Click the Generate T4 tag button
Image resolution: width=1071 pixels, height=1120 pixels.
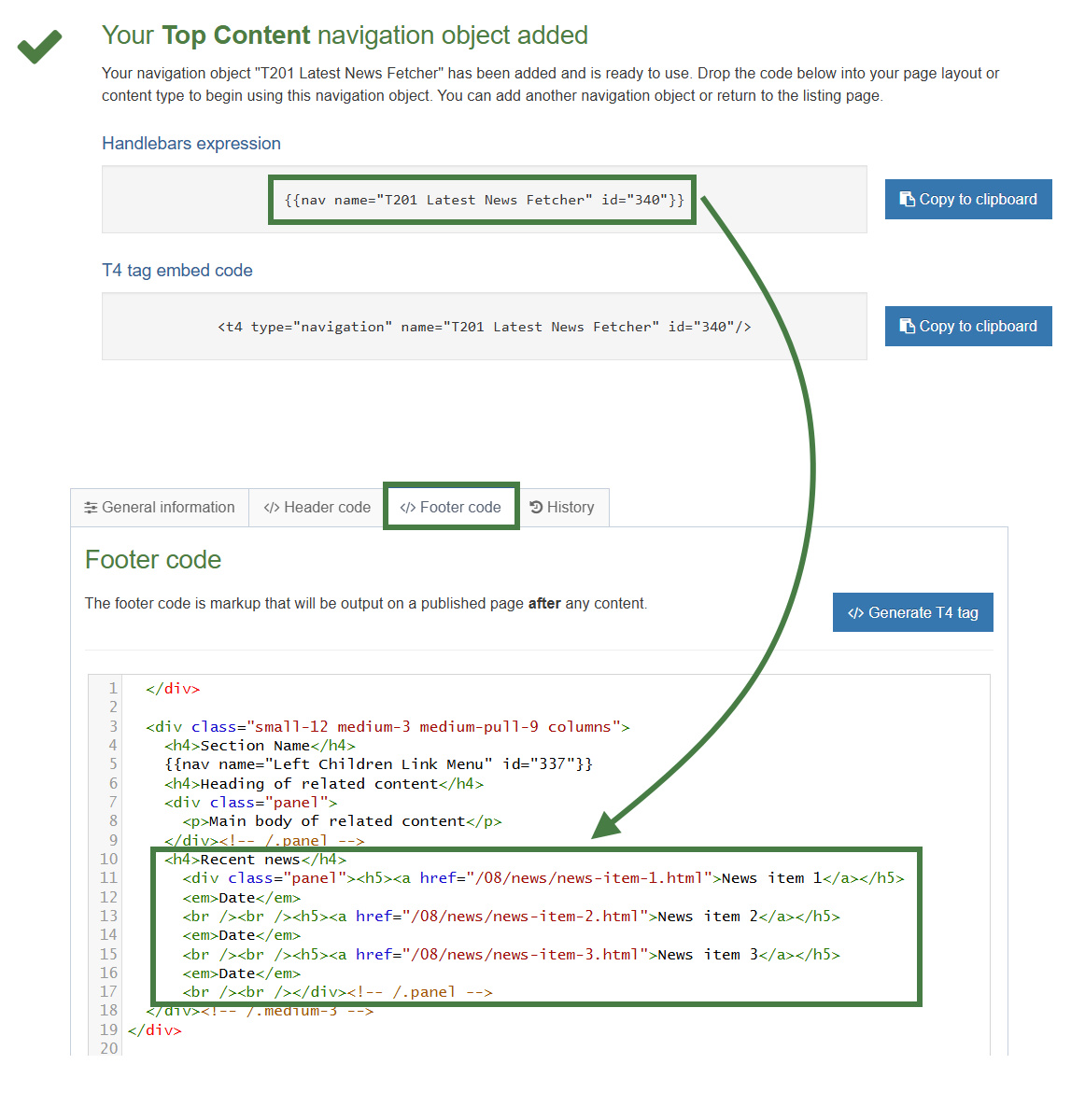point(912,612)
